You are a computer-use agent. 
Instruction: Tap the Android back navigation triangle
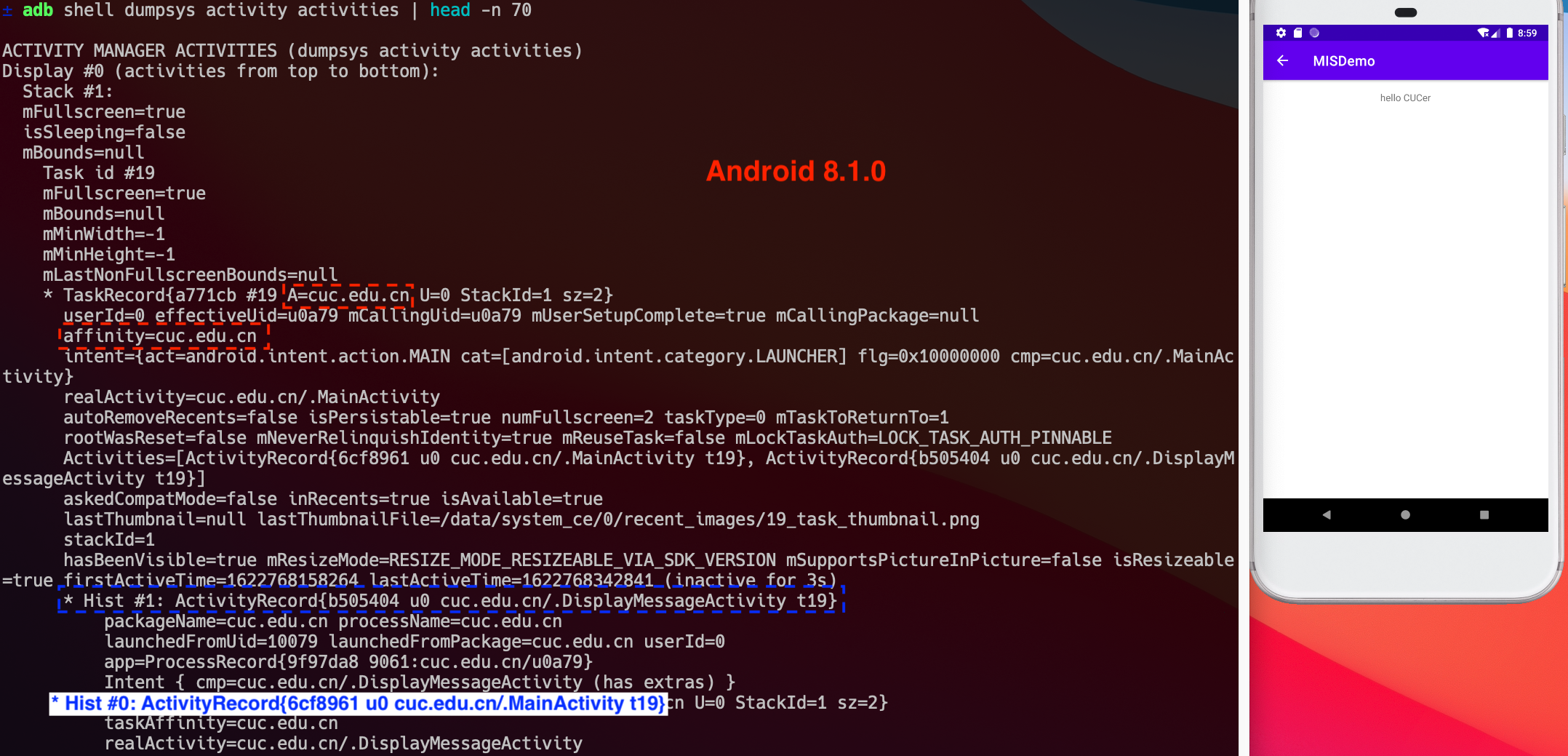coord(1327,514)
